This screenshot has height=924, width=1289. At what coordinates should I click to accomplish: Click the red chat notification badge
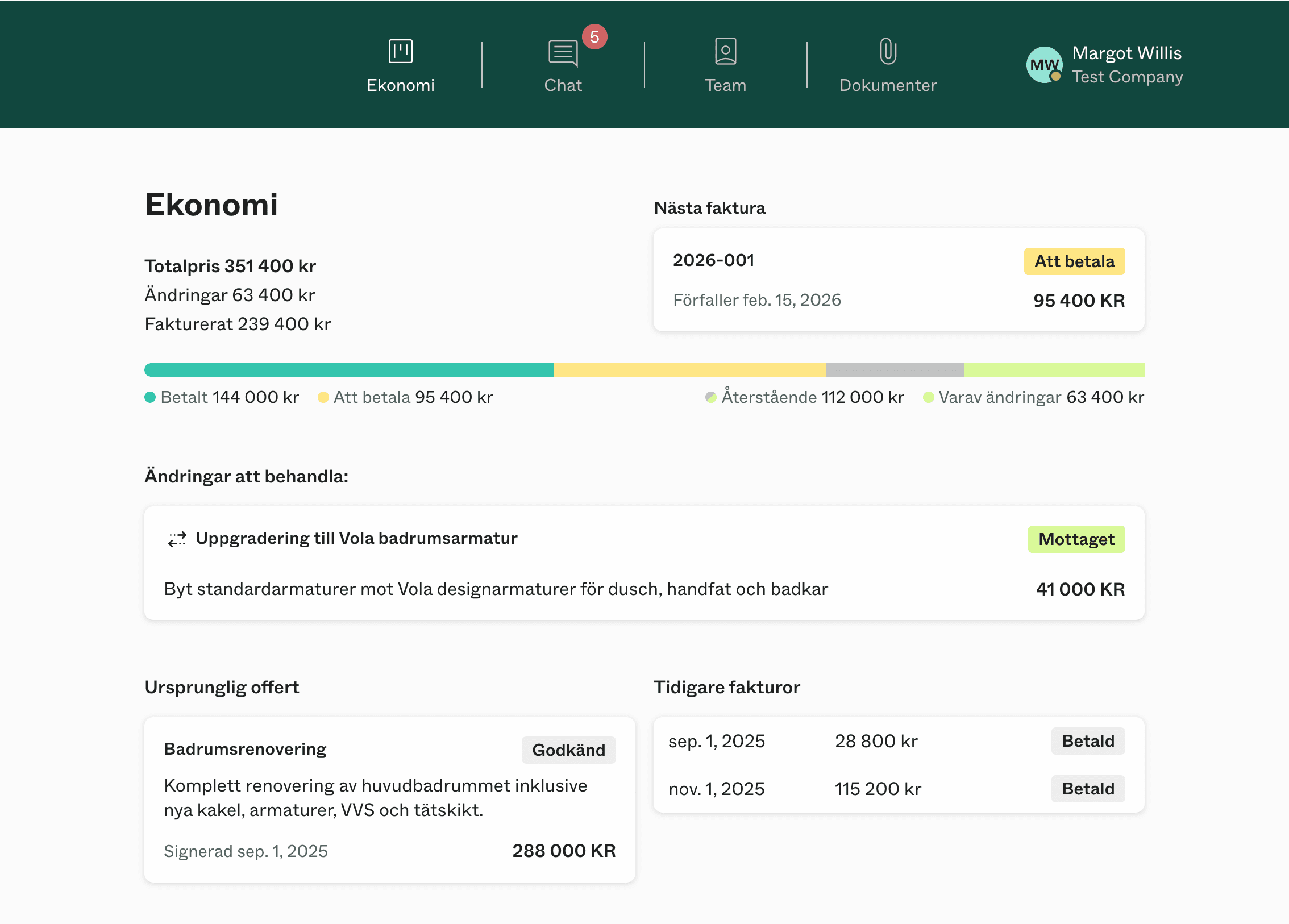point(594,37)
